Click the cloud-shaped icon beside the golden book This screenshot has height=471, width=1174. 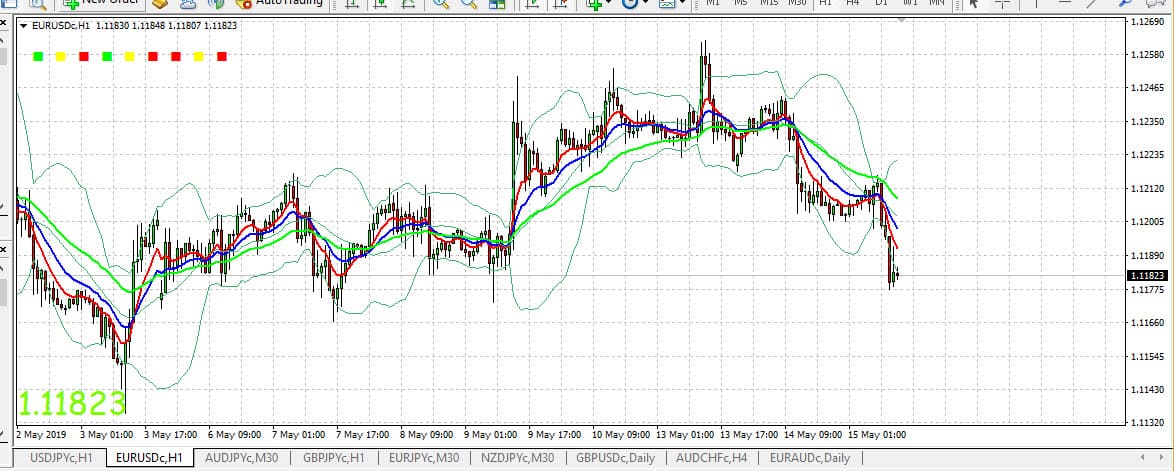pyautogui.click(x=187, y=4)
